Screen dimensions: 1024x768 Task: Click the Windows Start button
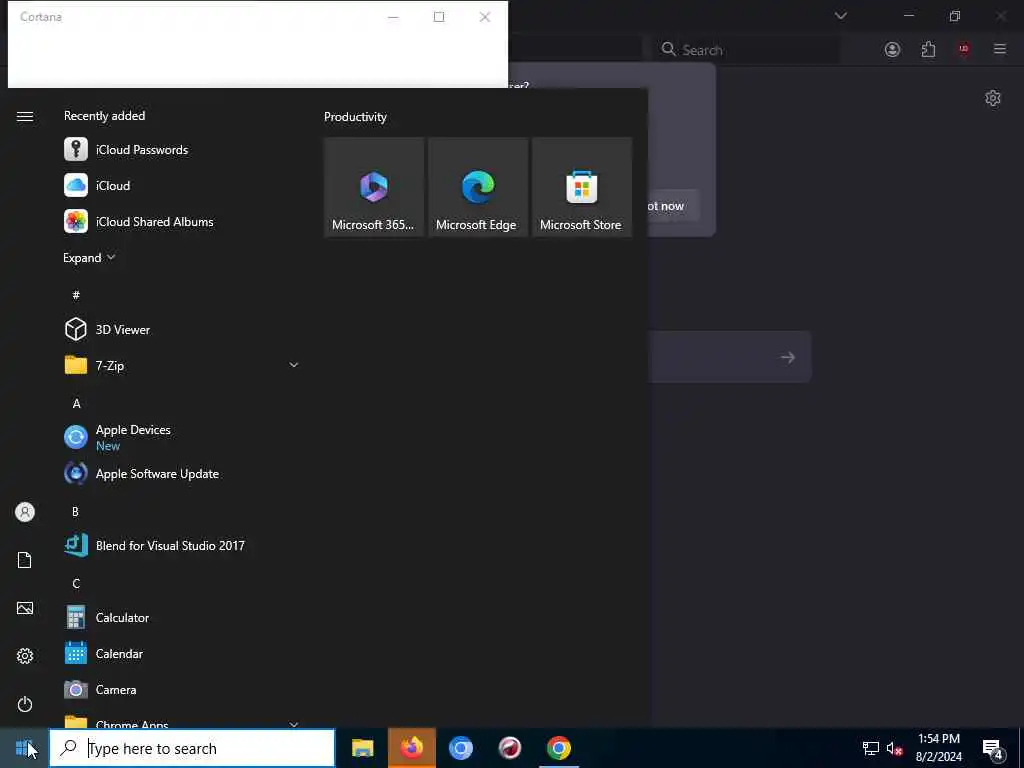tap(24, 748)
